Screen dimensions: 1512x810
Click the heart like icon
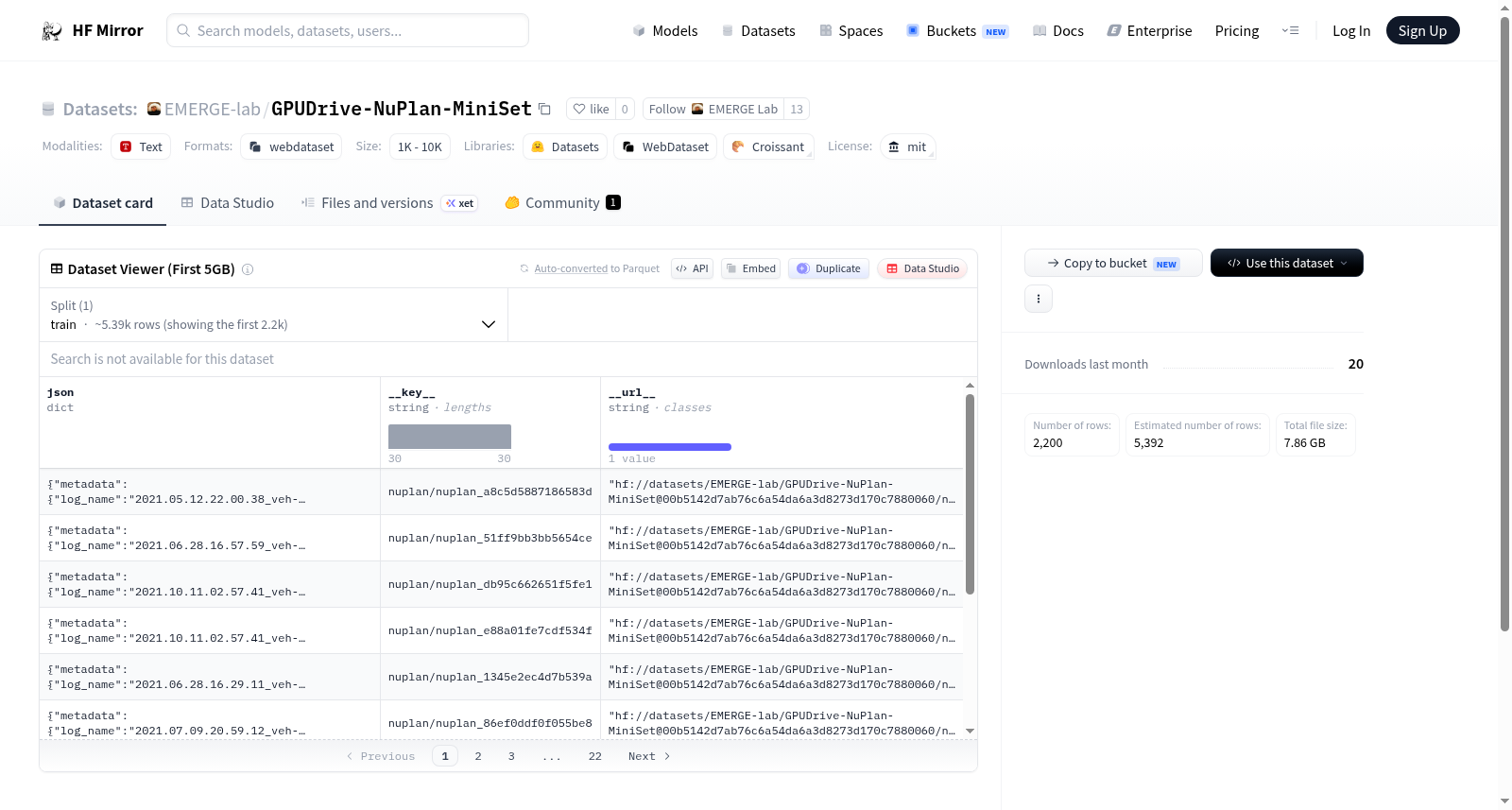[579, 109]
